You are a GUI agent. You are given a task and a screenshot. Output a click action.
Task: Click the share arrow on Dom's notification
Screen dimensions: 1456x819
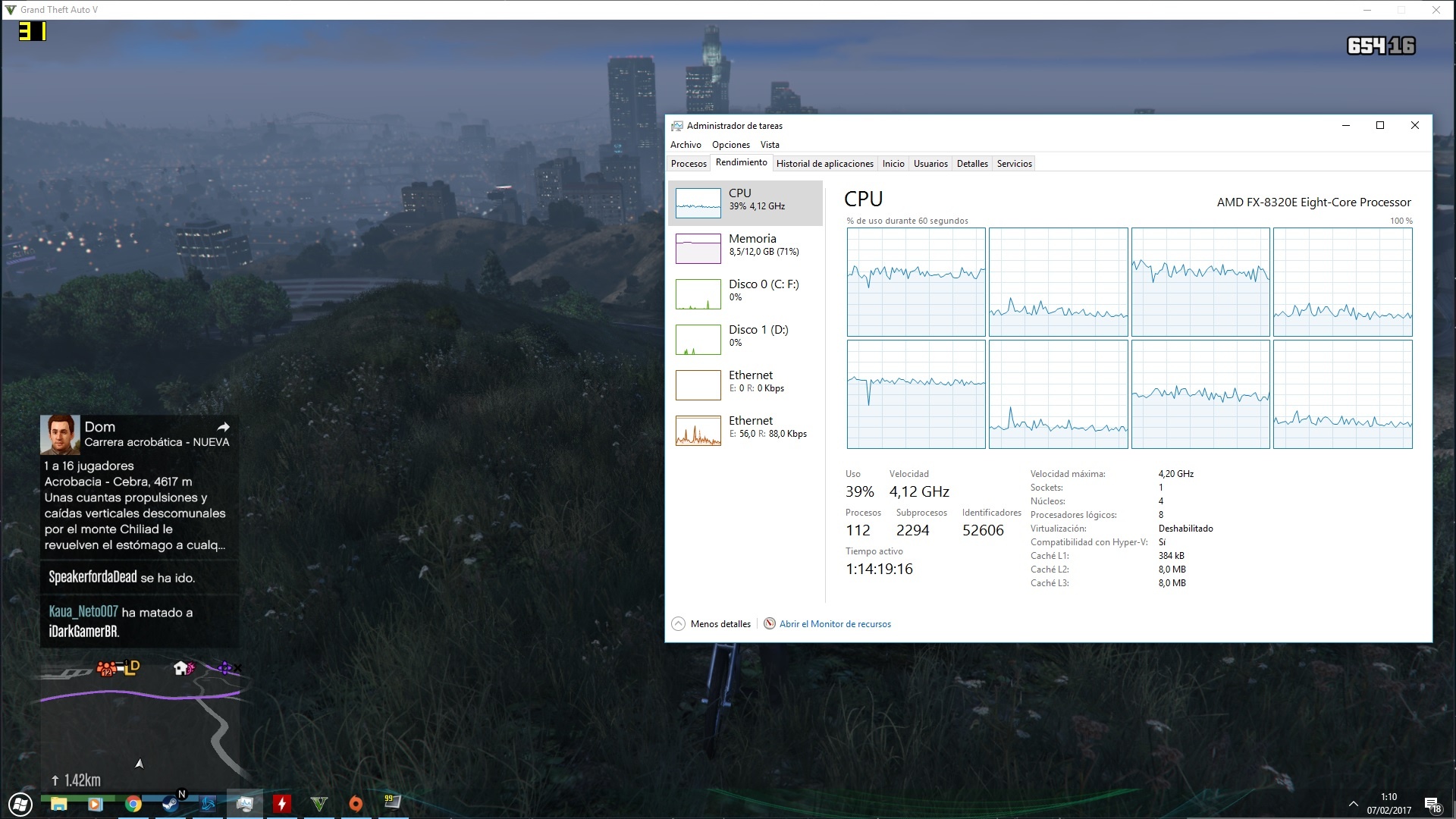[x=223, y=427]
